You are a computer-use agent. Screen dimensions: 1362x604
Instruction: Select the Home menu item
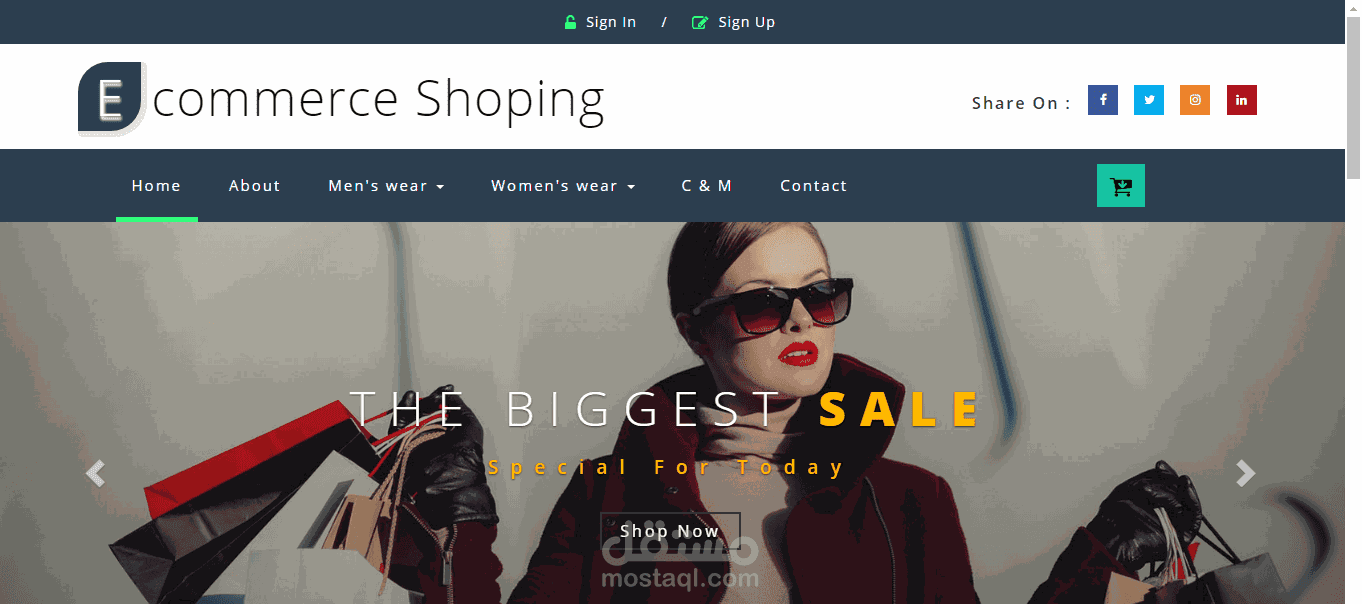[x=156, y=186]
